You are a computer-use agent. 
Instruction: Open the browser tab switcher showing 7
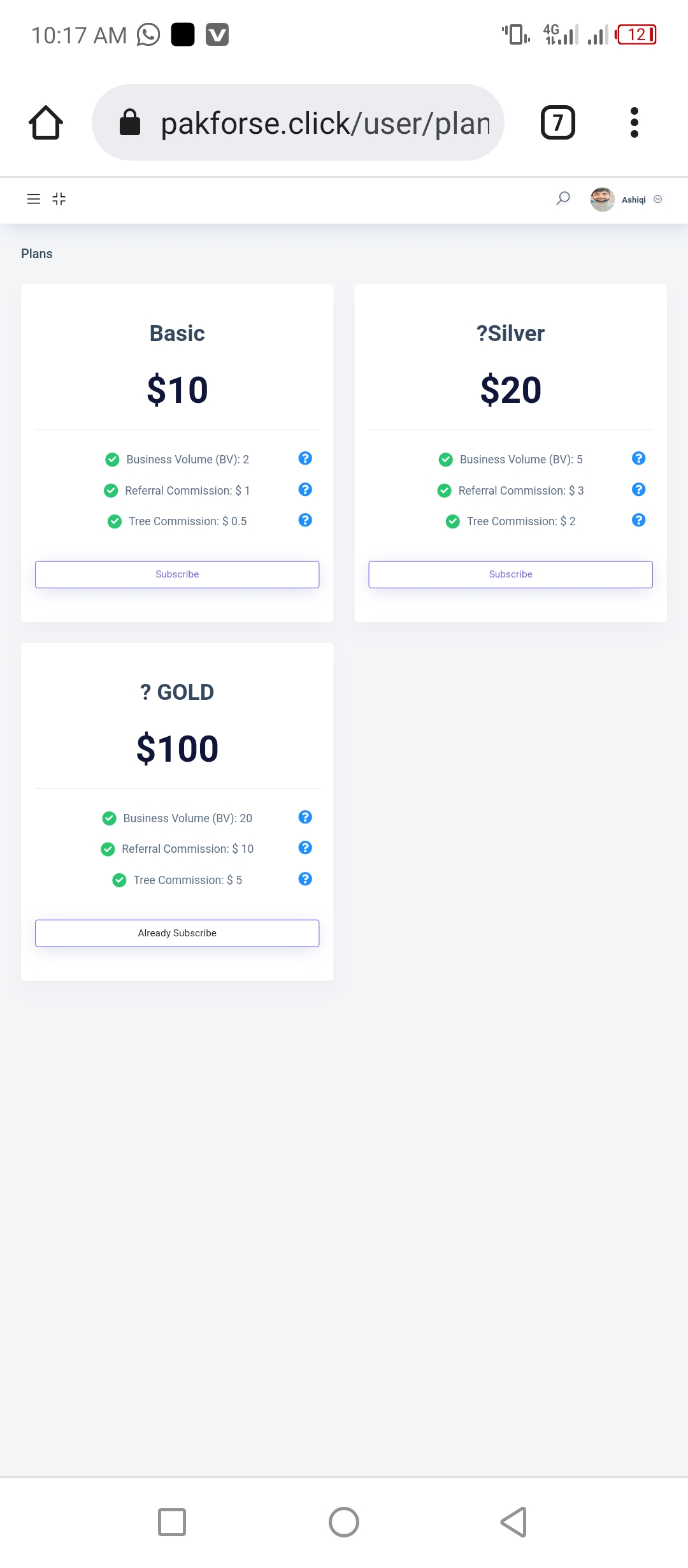click(x=557, y=122)
